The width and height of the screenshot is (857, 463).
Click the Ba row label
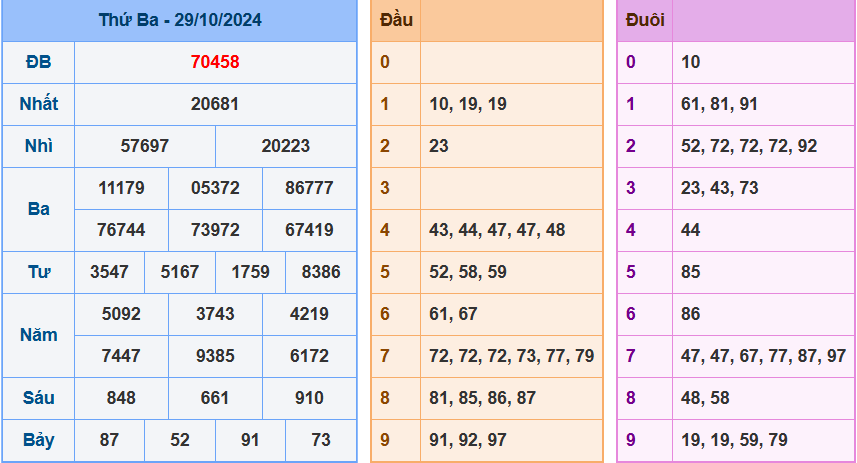pyautogui.click(x=38, y=209)
